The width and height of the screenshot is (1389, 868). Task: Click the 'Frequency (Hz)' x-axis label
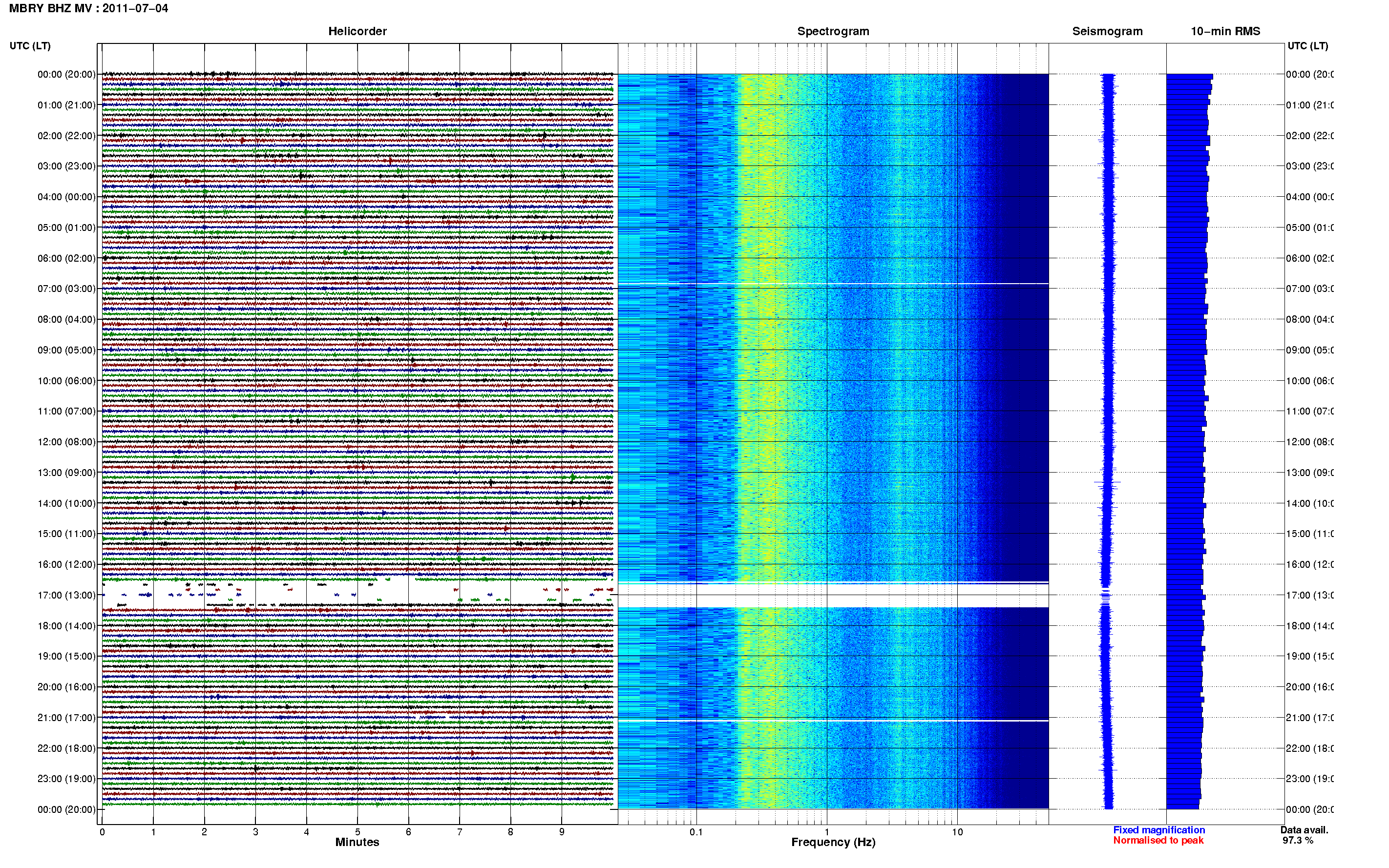(833, 843)
